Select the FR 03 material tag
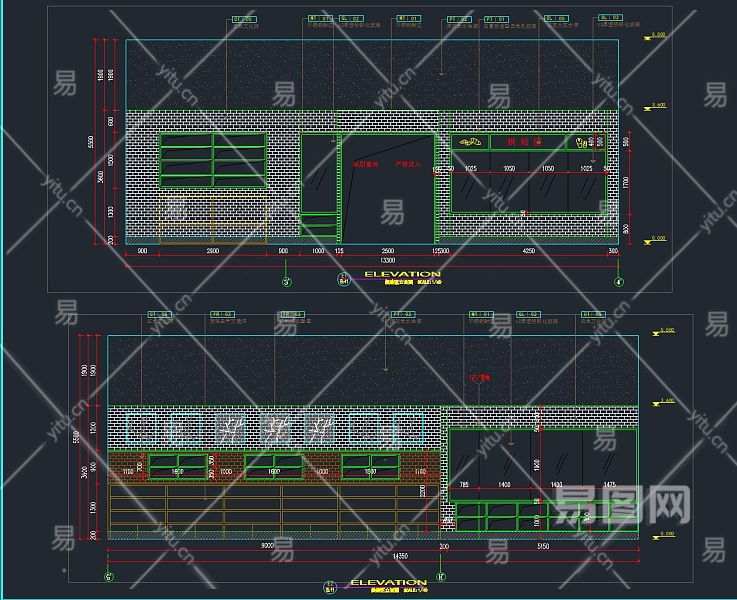The image size is (737, 600). pyautogui.click(x=292, y=314)
